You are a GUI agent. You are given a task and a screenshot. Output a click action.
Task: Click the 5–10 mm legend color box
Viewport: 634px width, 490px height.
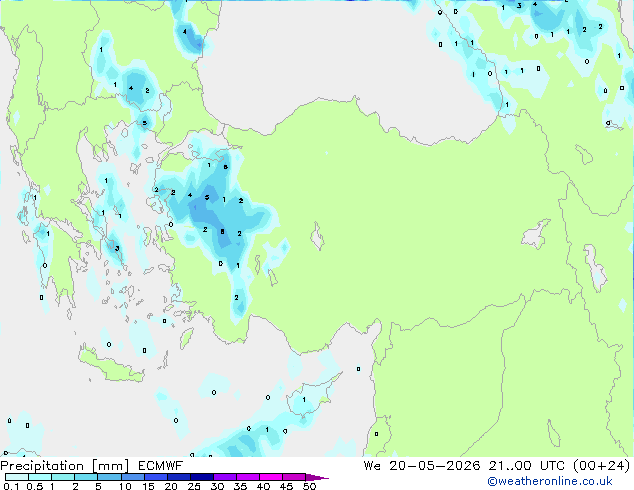[109, 477]
